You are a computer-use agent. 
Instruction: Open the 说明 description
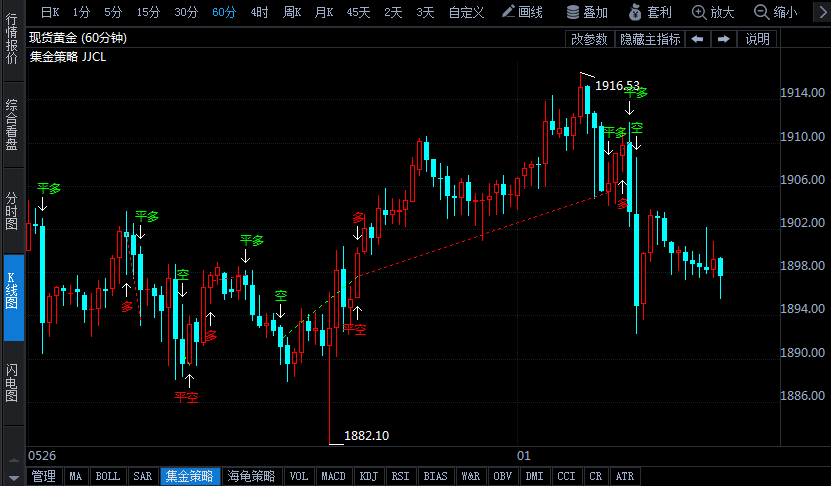point(757,39)
